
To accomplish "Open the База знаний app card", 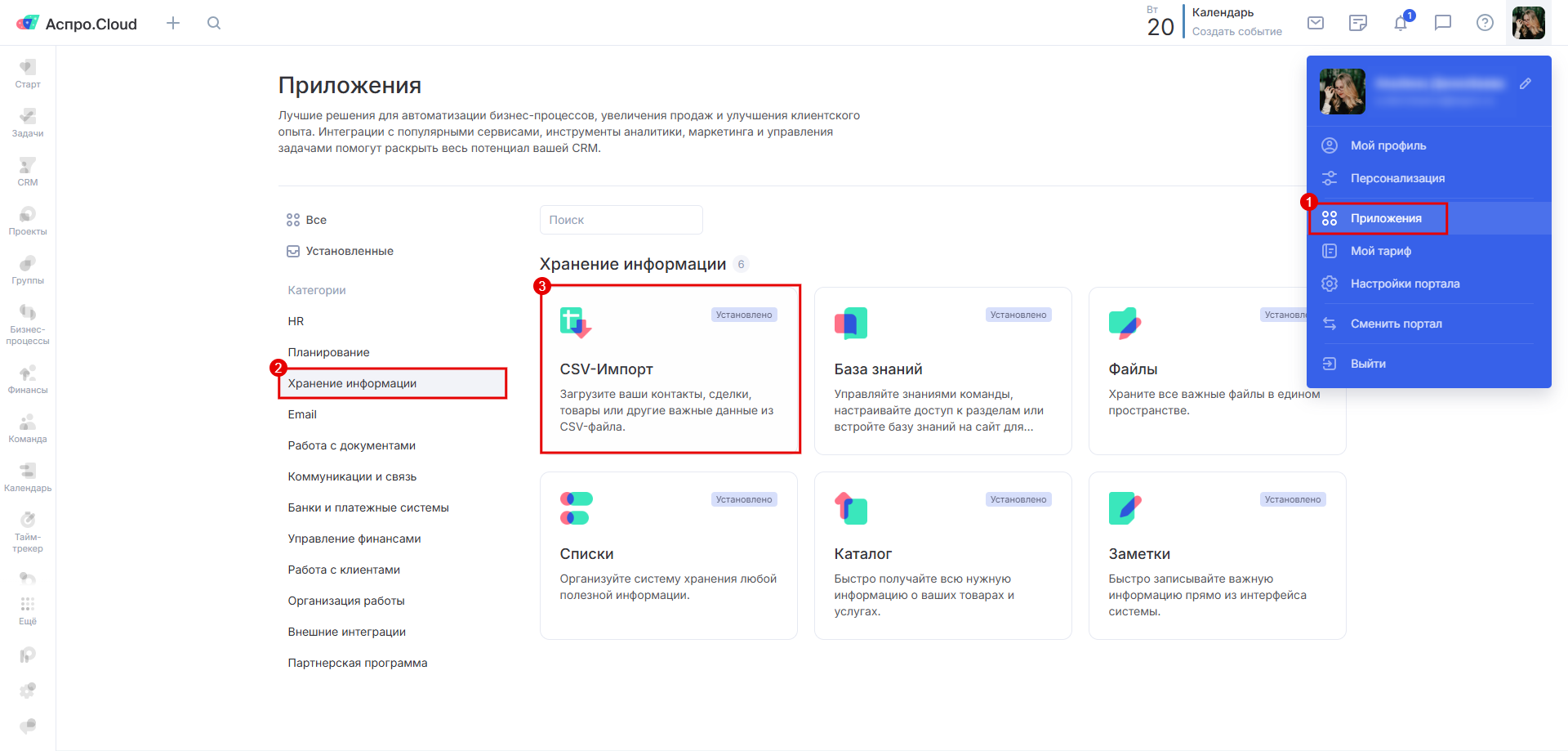I will click(x=942, y=370).
